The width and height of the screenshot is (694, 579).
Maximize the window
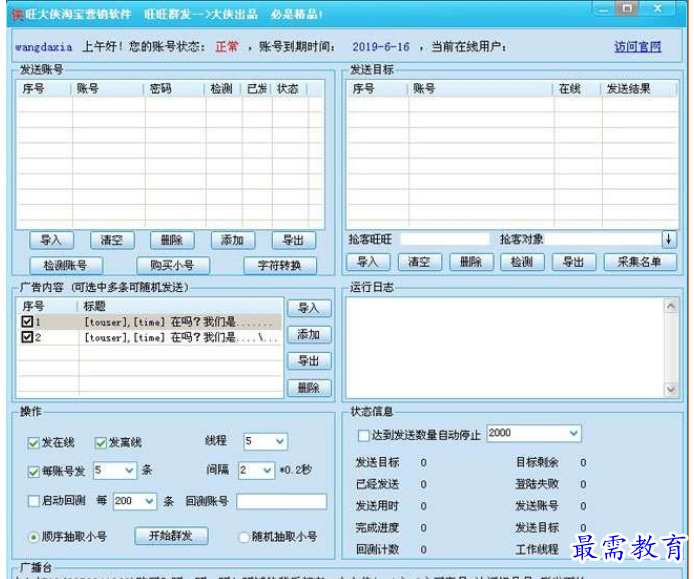pos(628,8)
